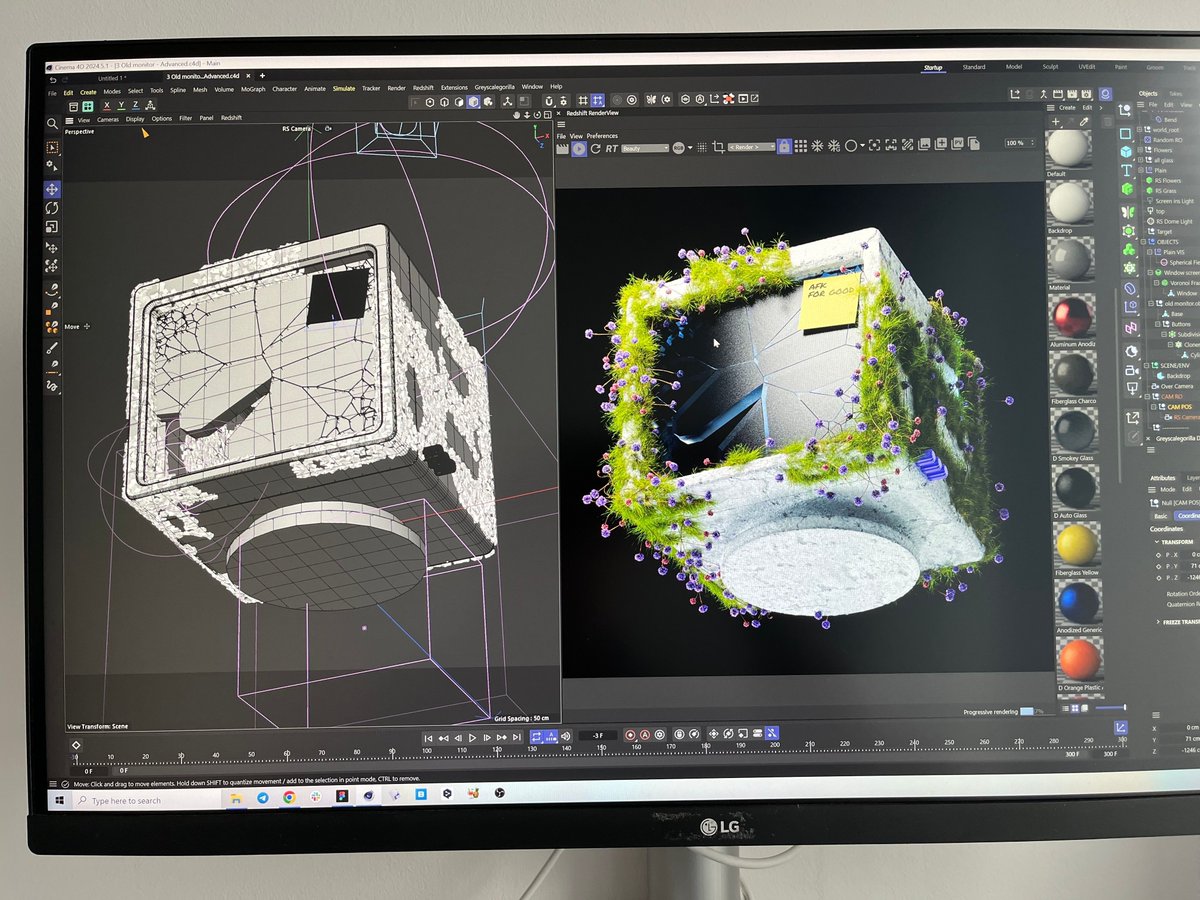Screen dimensions: 1200x900
Task: Click the grid overlay icon in RenderView
Action: [x=800, y=146]
